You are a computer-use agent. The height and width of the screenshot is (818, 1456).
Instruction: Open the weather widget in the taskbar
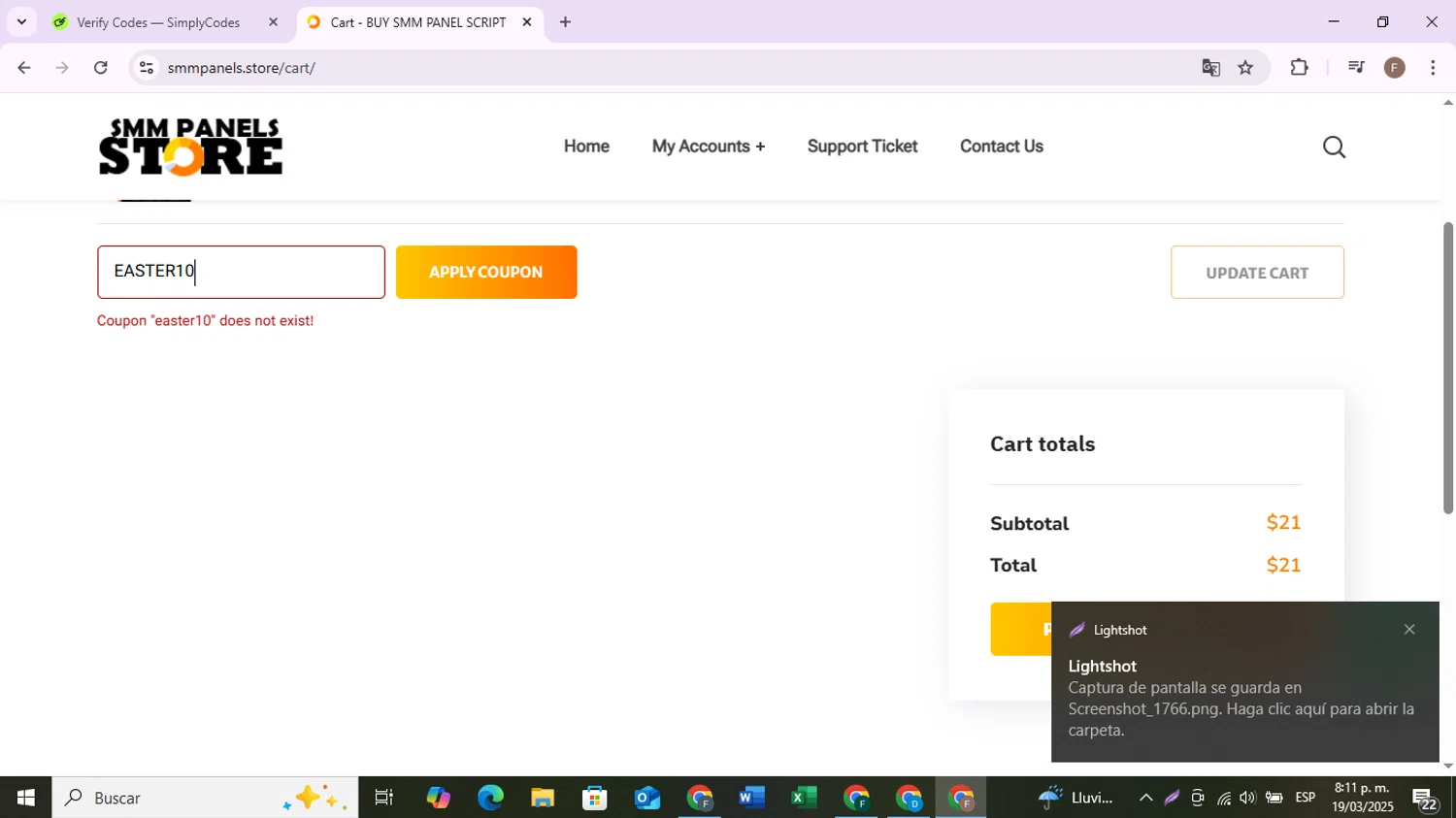coord(1075,798)
